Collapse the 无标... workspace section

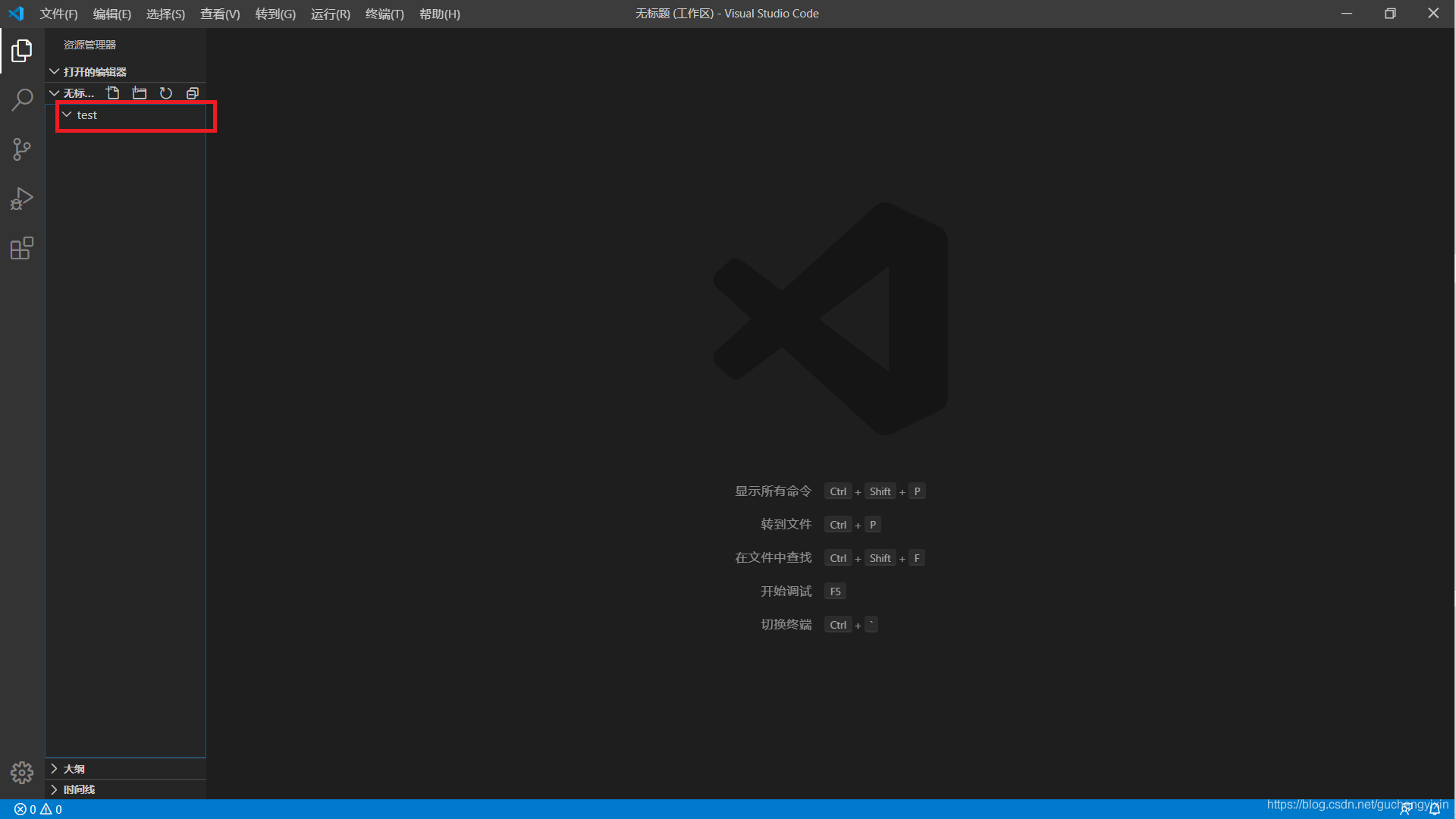tap(55, 93)
